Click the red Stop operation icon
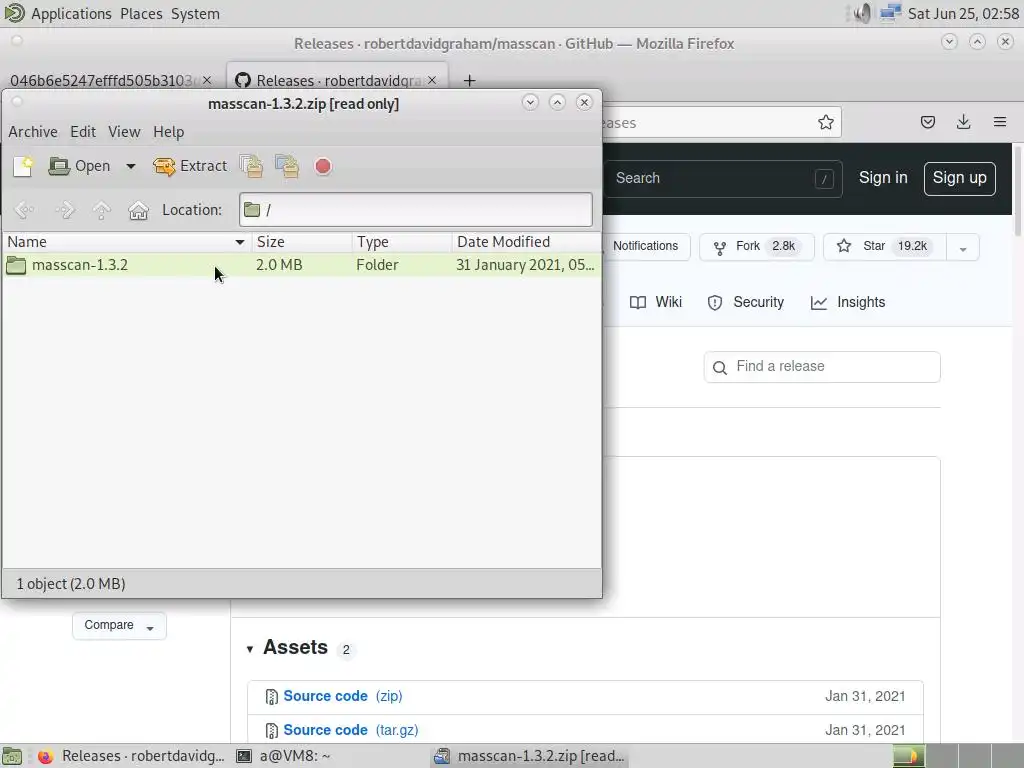 pos(323,167)
